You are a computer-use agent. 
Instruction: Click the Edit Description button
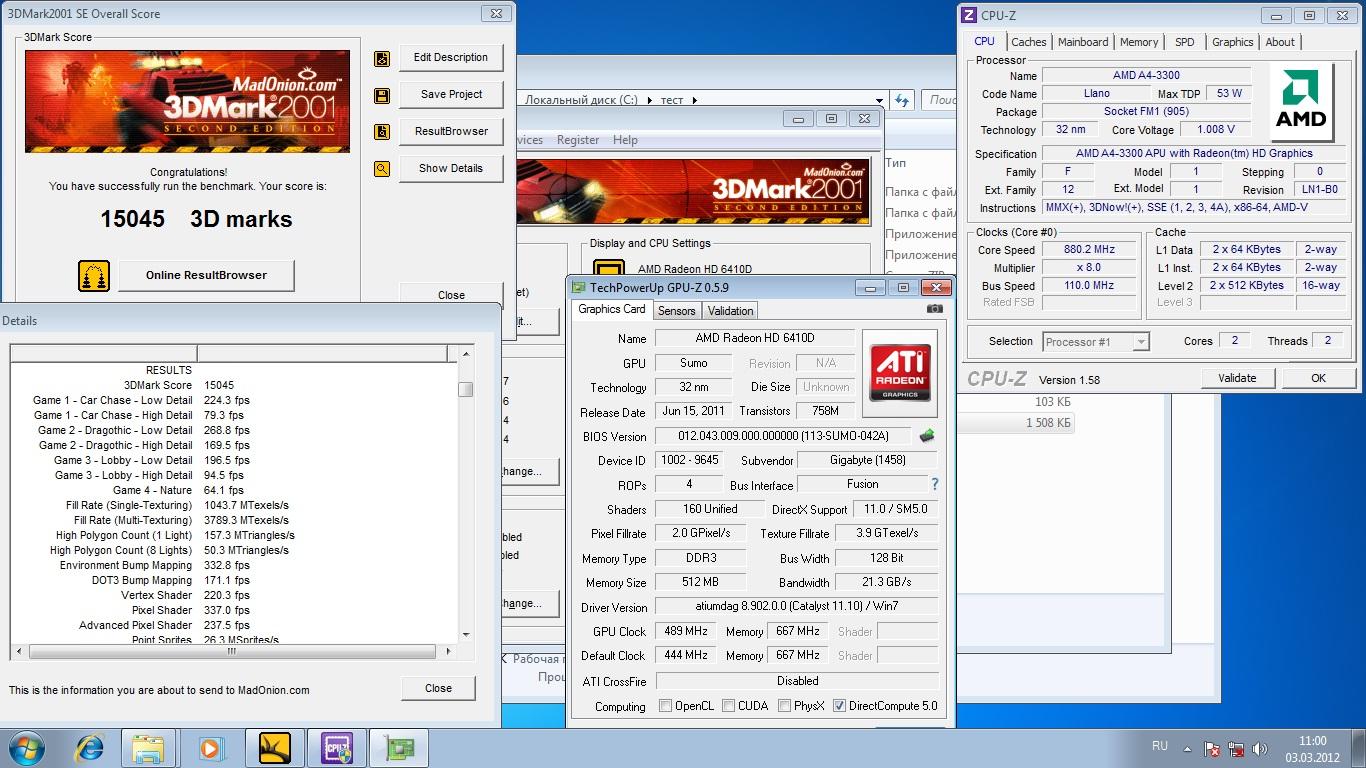coord(451,58)
